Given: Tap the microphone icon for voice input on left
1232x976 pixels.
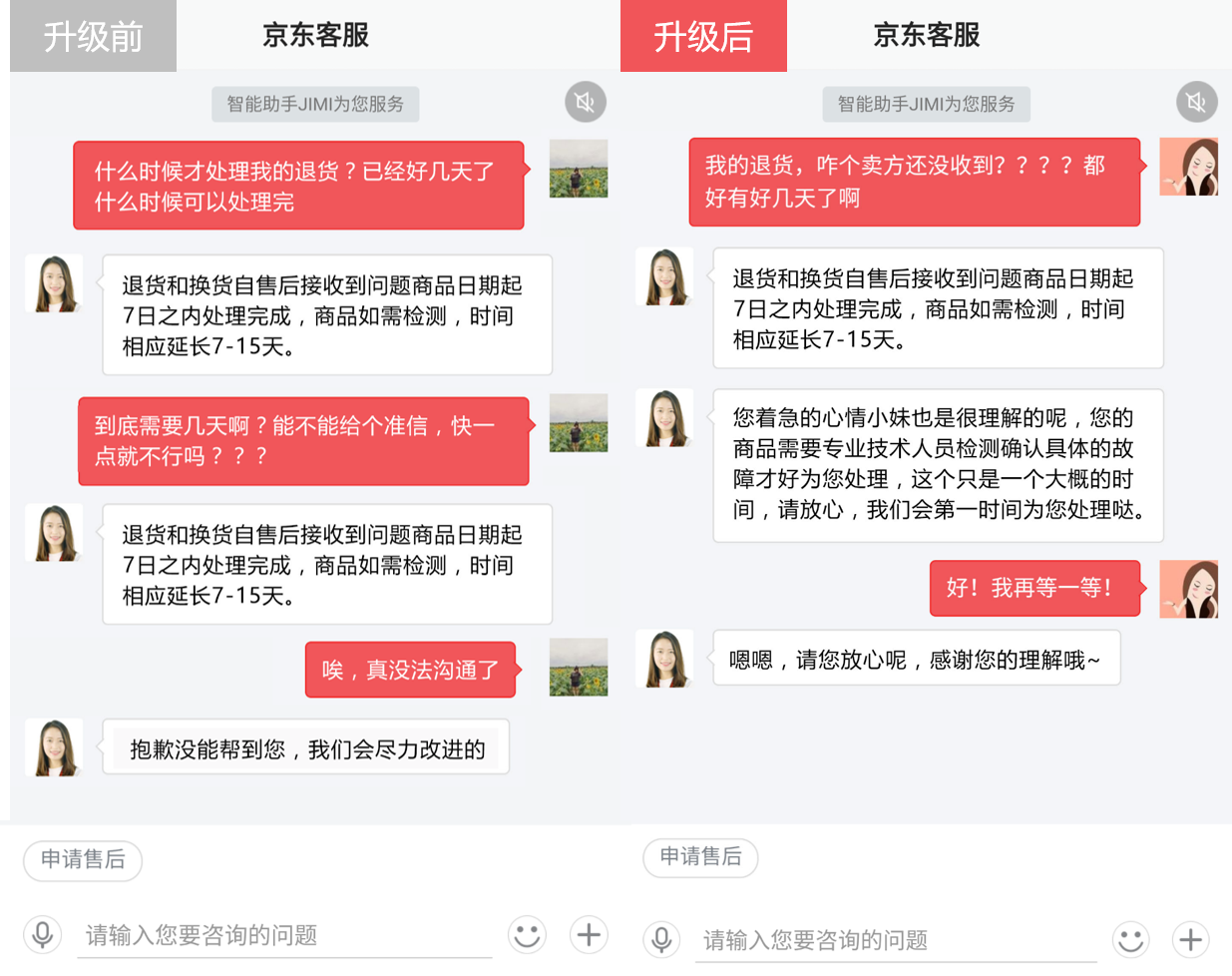Looking at the screenshot, I should point(42,935).
